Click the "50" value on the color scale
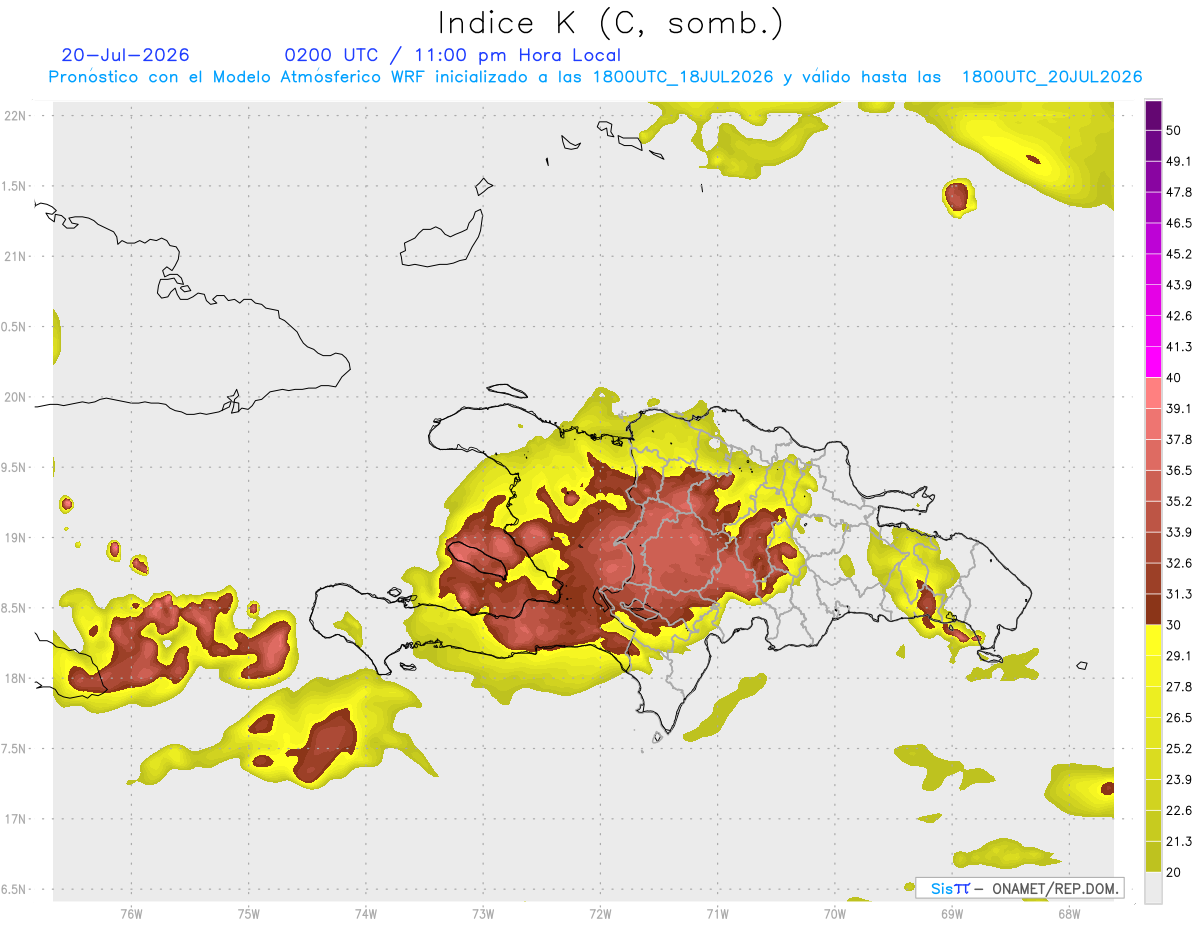The image size is (1200, 927). tap(1175, 131)
